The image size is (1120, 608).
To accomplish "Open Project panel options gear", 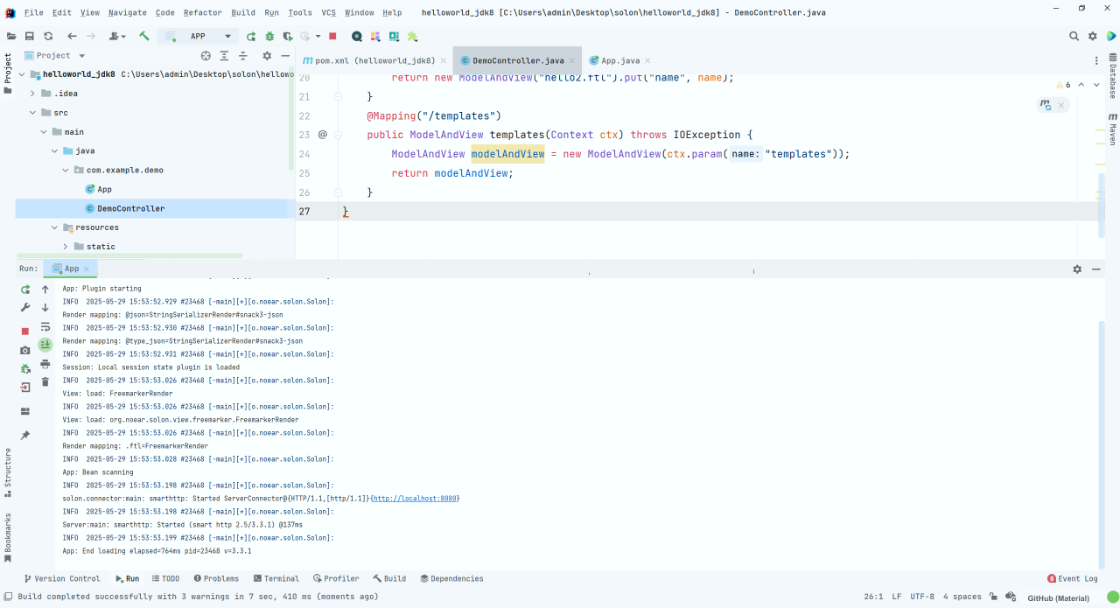I will tap(266, 56).
